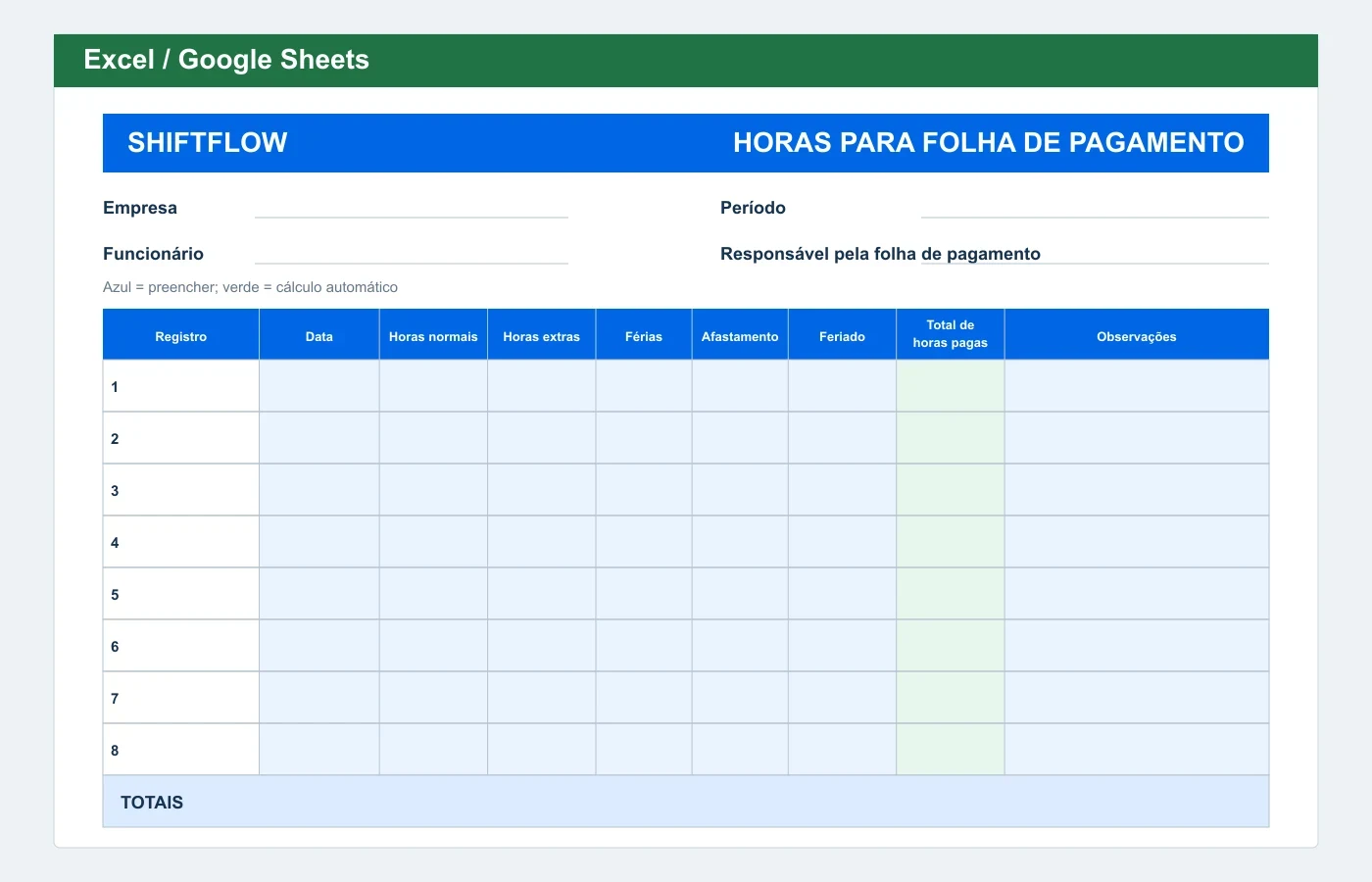Click the Responsável pela folha de pagamento label
The height and width of the screenshot is (882, 1372).
click(880, 254)
